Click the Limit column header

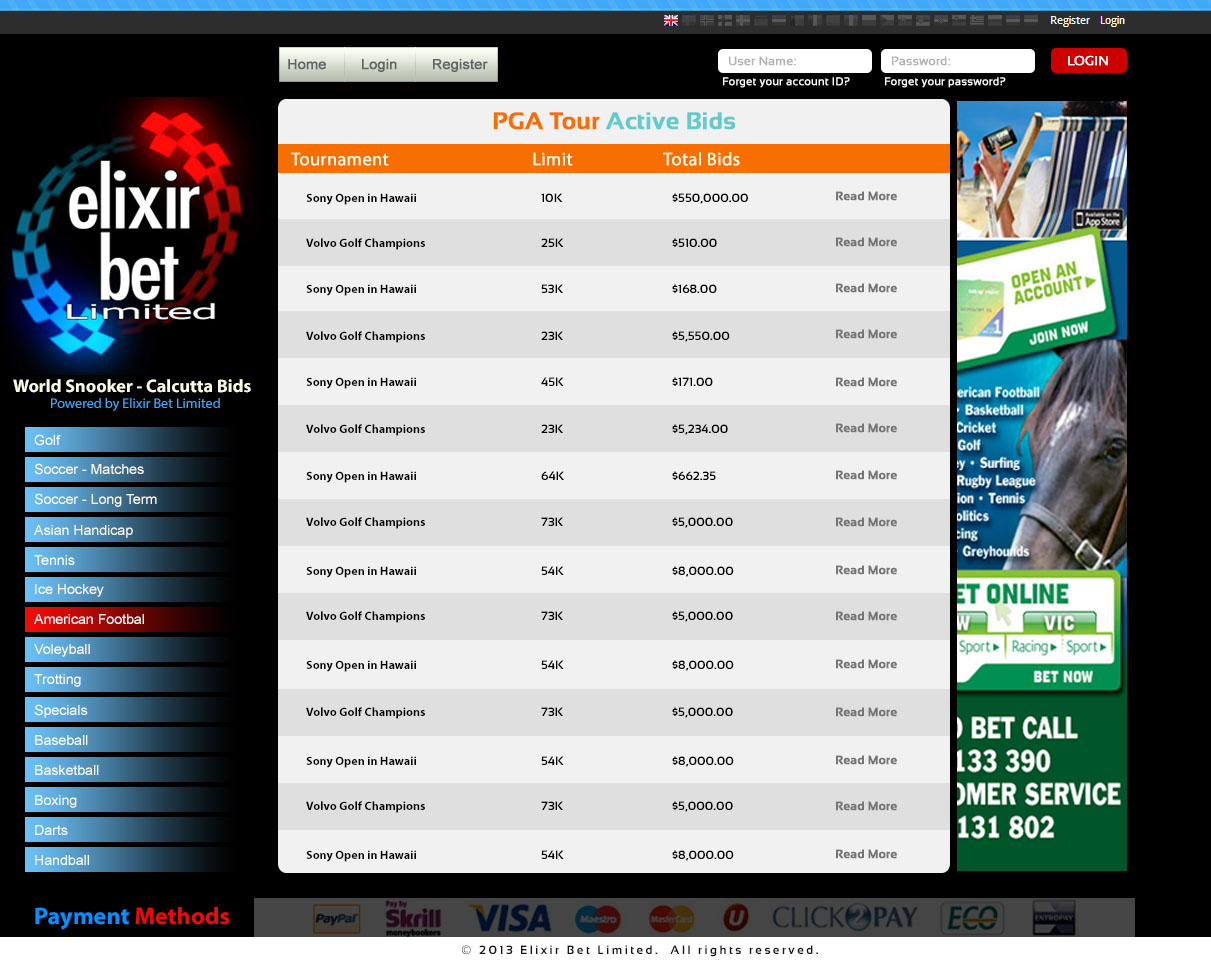pos(552,159)
